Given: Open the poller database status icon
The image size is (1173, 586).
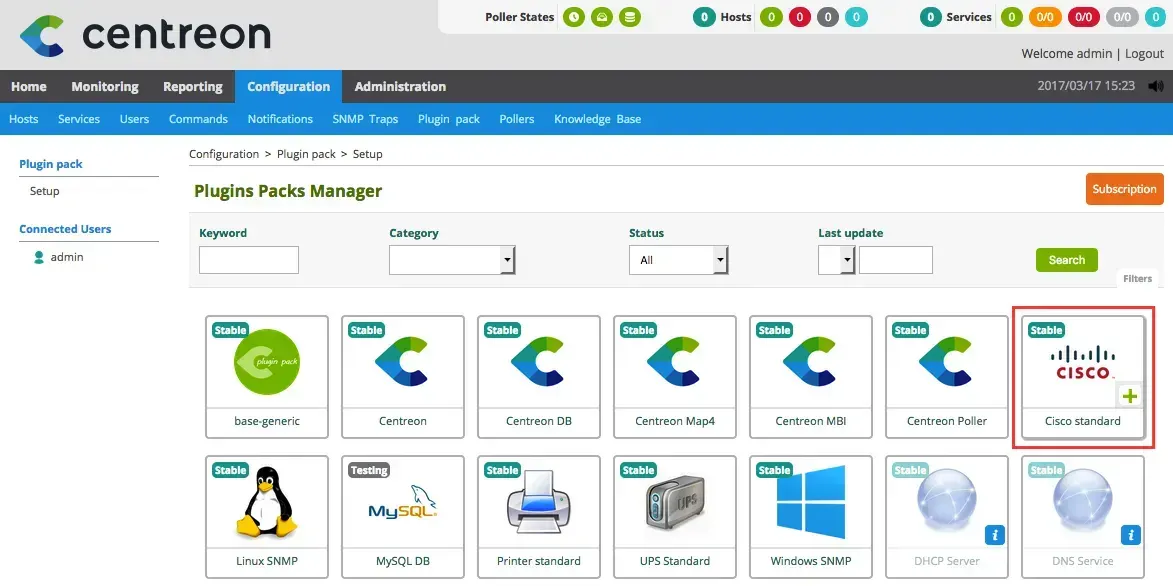Looking at the screenshot, I should tap(630, 17).
